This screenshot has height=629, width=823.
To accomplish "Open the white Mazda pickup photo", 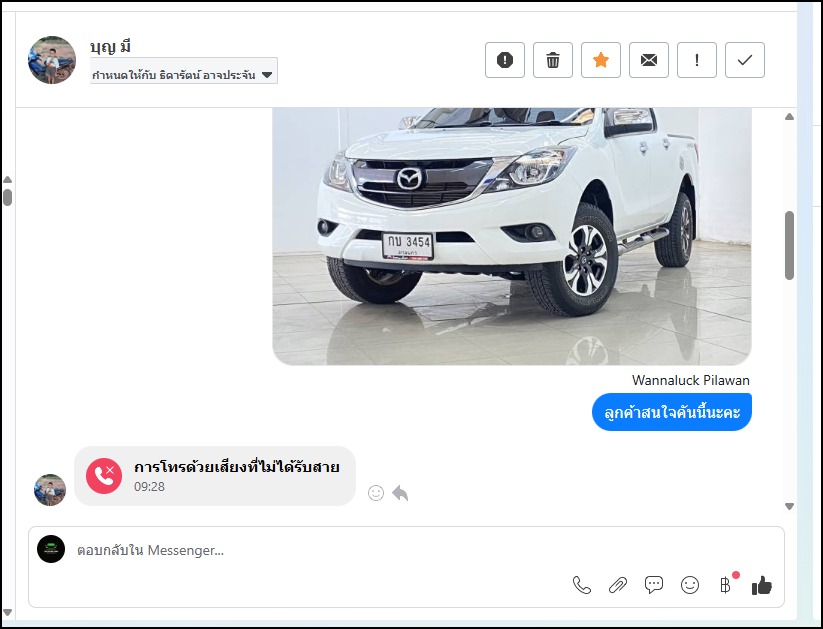I will (512, 236).
